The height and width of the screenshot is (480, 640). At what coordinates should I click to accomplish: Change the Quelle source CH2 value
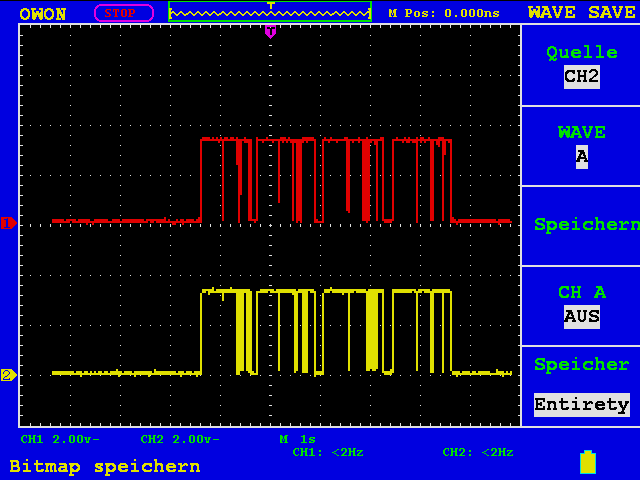582,76
